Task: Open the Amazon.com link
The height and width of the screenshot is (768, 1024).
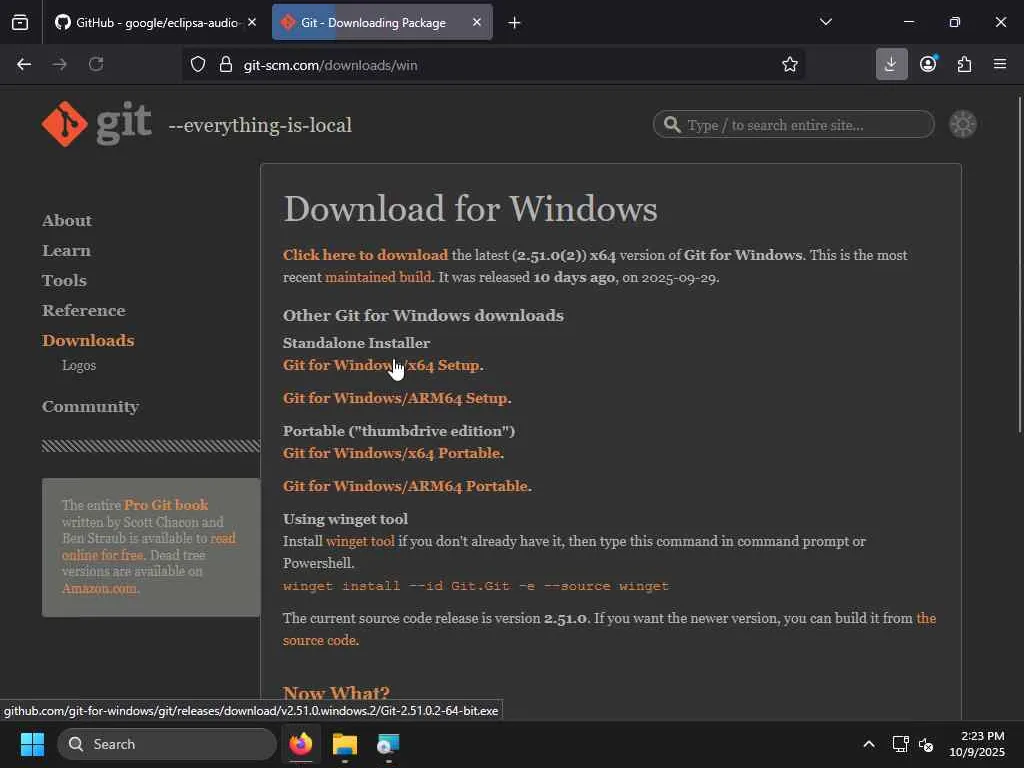Action: (99, 588)
